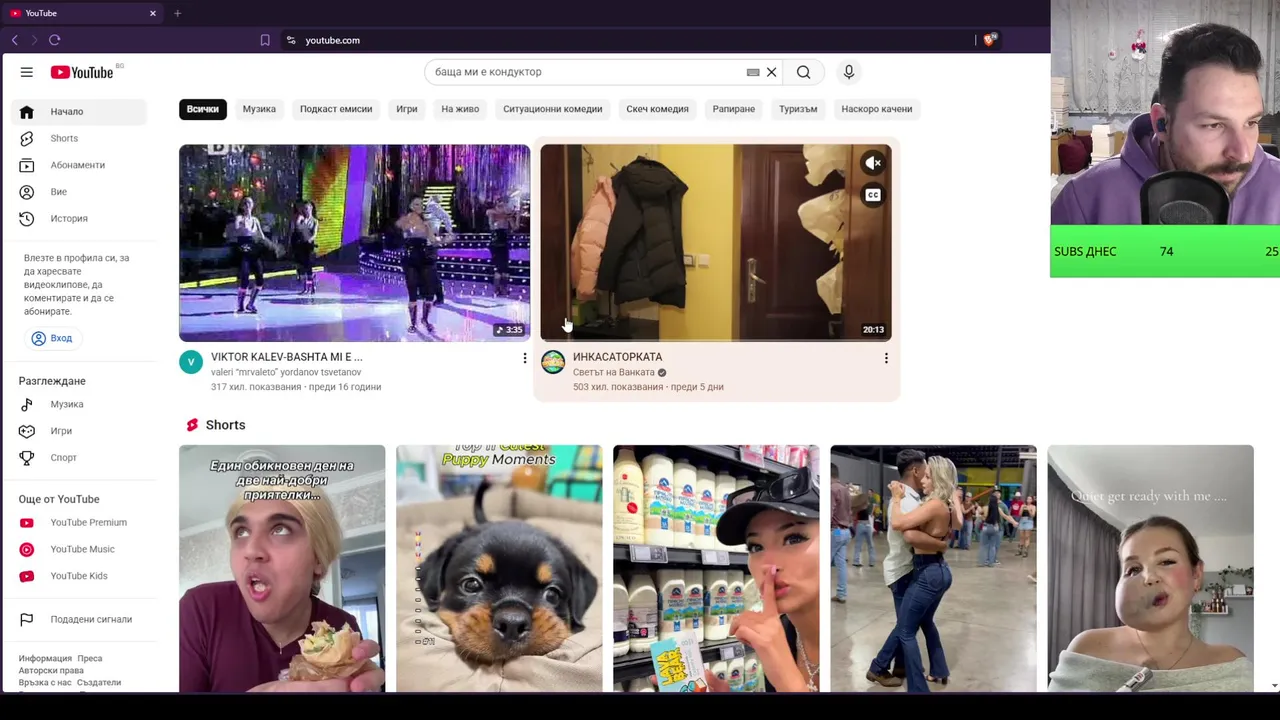Start voice search with microphone
Screen dimensions: 1280x720
point(849,72)
